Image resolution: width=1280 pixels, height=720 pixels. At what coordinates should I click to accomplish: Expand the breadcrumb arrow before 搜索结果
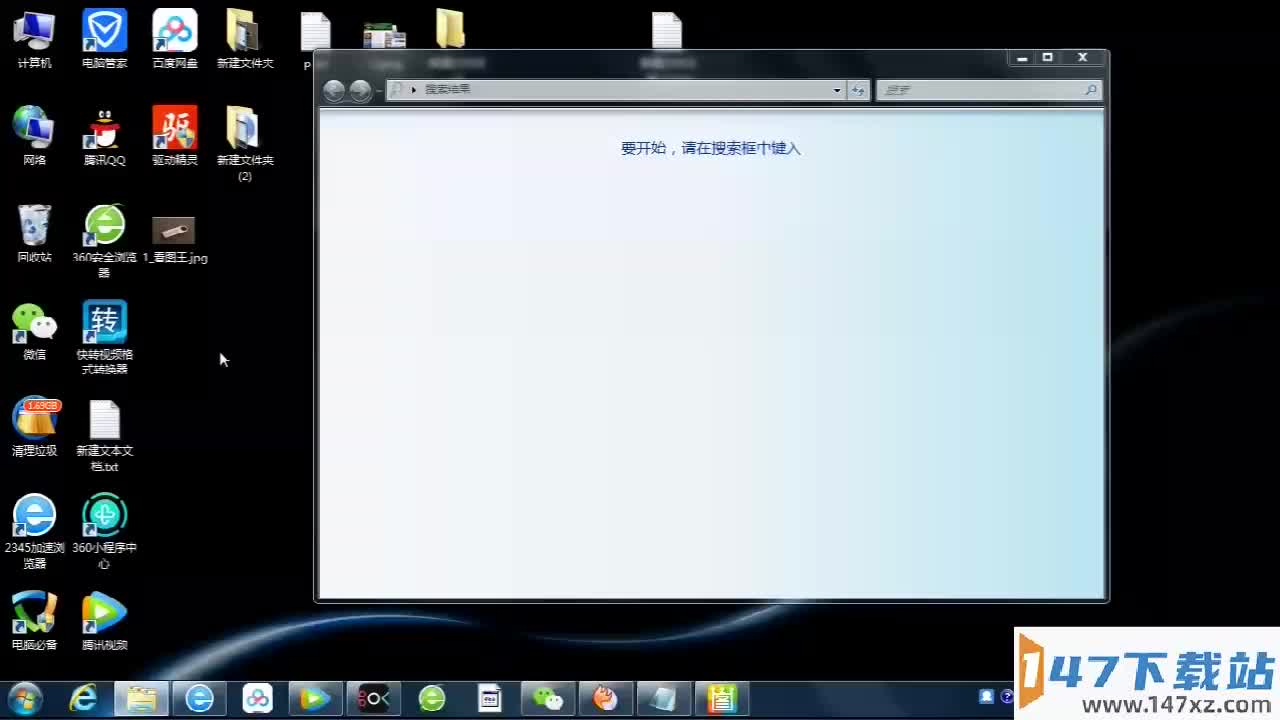click(x=414, y=90)
